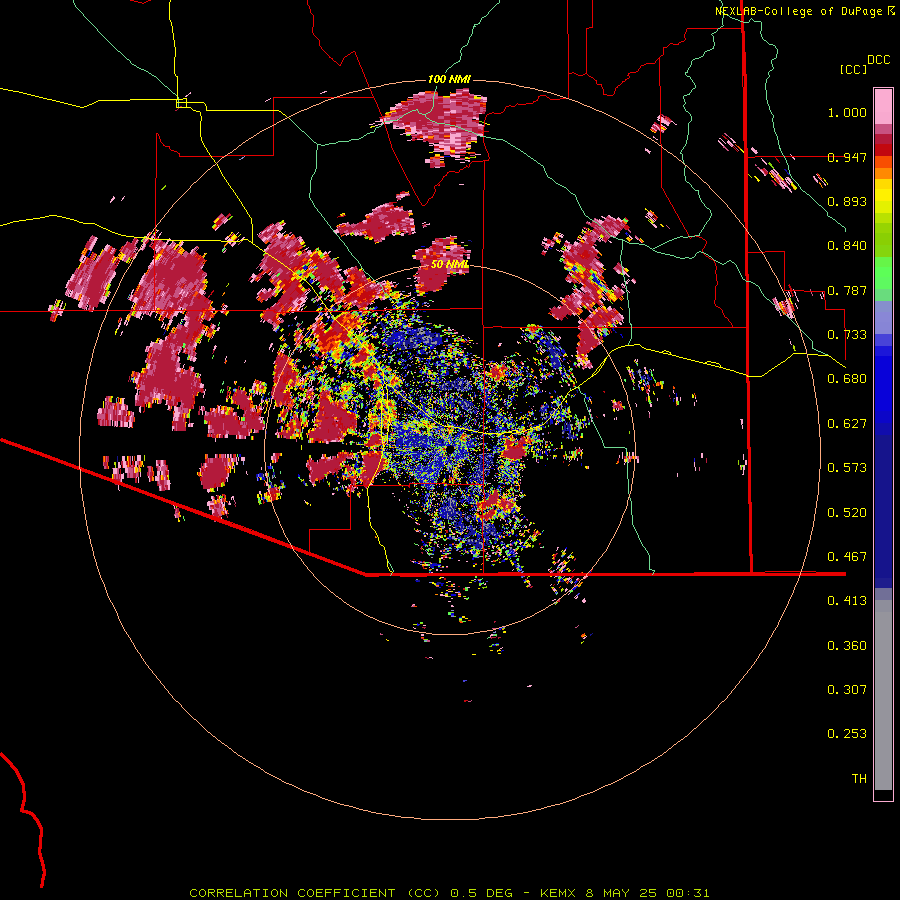Select the 0.520 scale value

(x=847, y=513)
